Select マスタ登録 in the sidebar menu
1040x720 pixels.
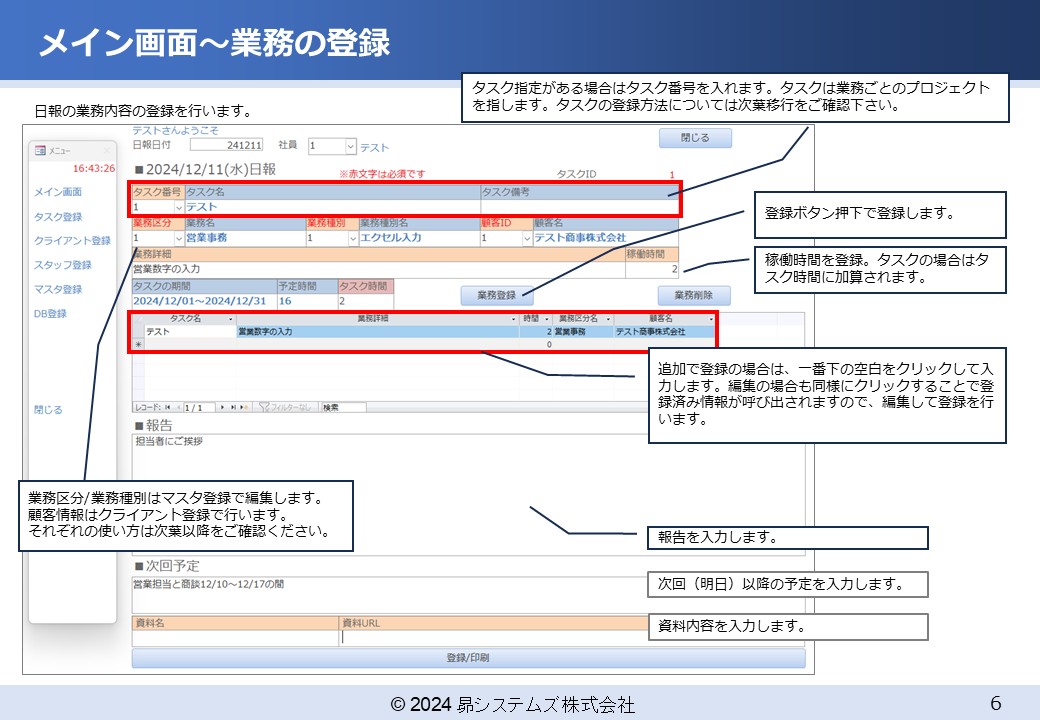point(57,286)
